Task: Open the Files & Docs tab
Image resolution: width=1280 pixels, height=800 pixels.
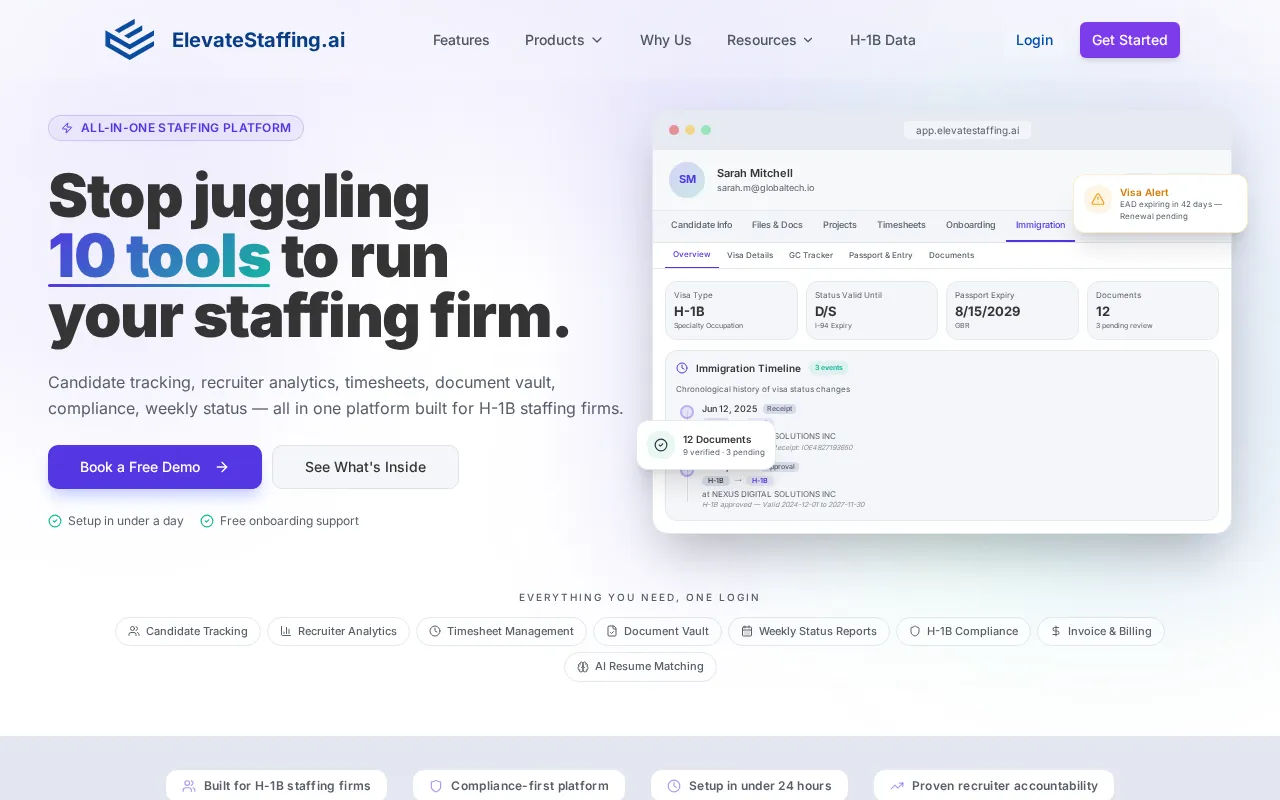Action: [777, 225]
